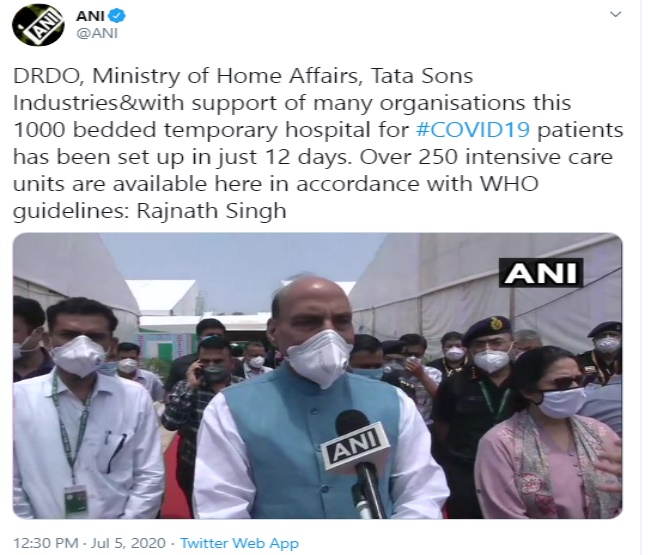This screenshot has width=650, height=555.
Task: Click the ANI watermark in the photo
Action: pos(541,273)
